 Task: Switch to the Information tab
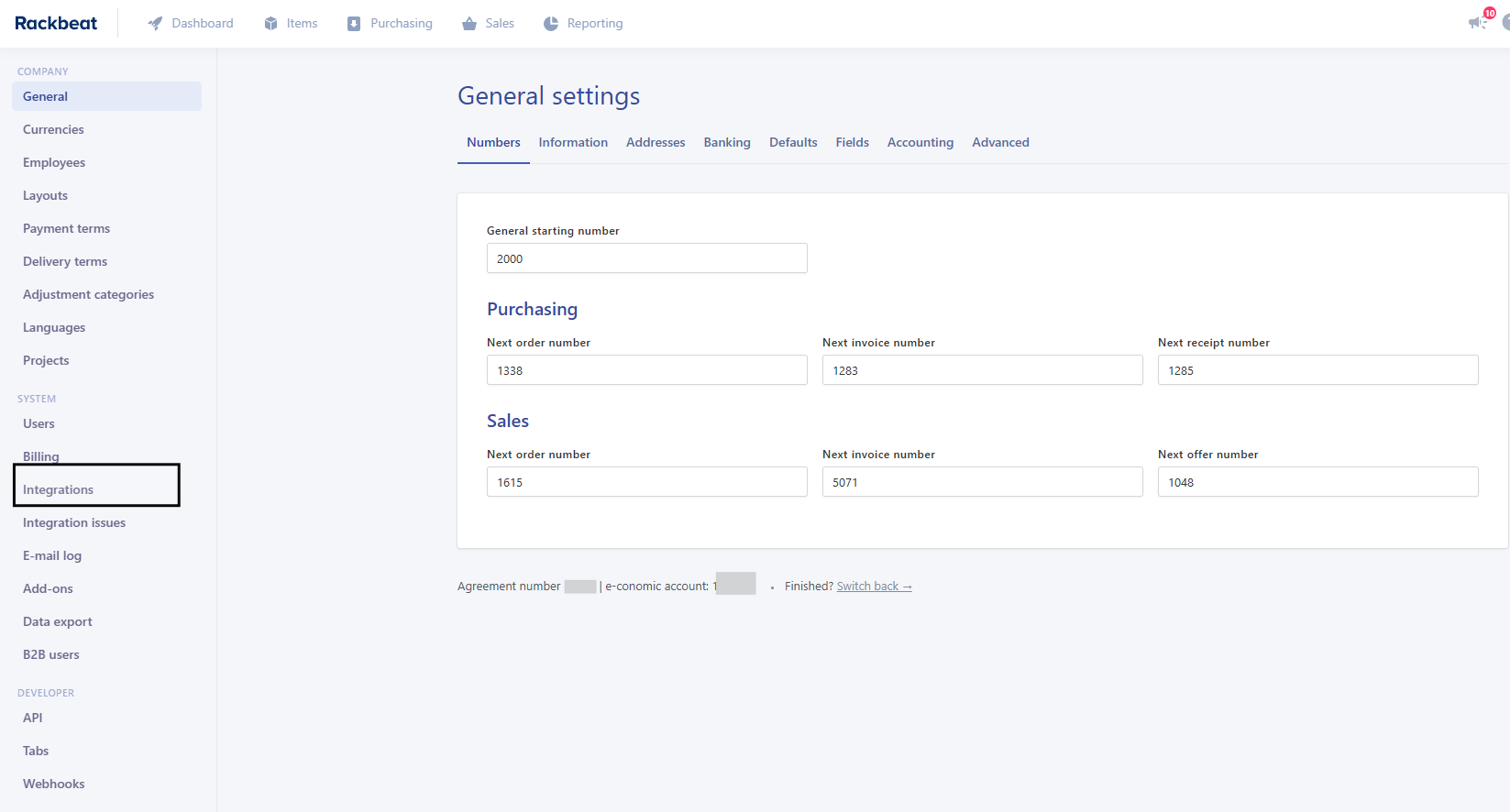click(x=573, y=142)
